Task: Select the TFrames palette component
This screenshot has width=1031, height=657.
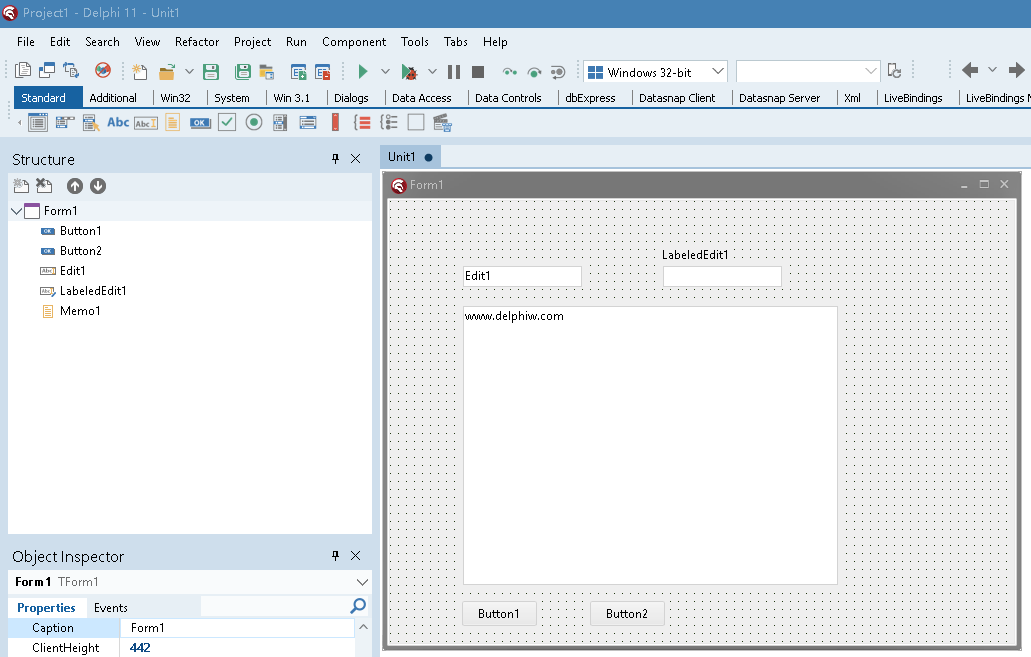Action: coord(38,122)
